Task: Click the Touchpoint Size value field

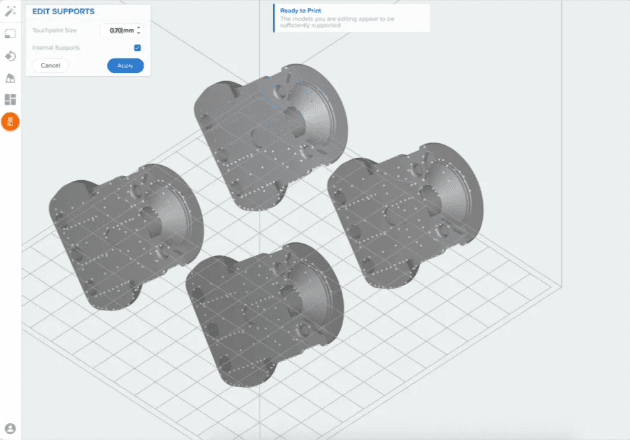Action: point(119,31)
